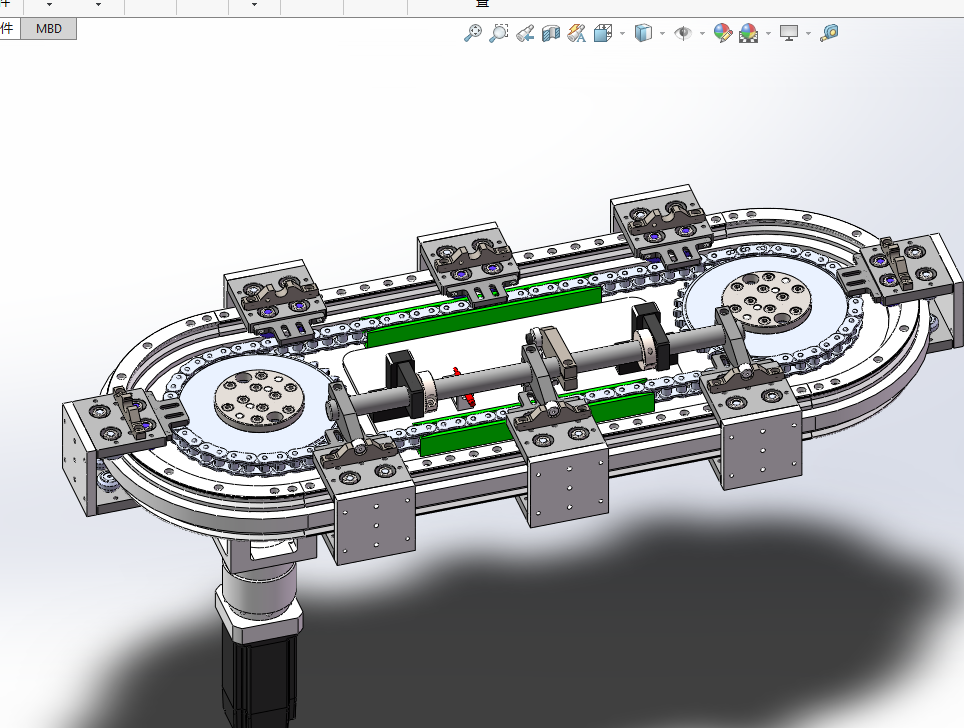This screenshot has width=964, height=728.
Task: Click the tape measure icon ending the view toolbar
Action: tap(829, 33)
